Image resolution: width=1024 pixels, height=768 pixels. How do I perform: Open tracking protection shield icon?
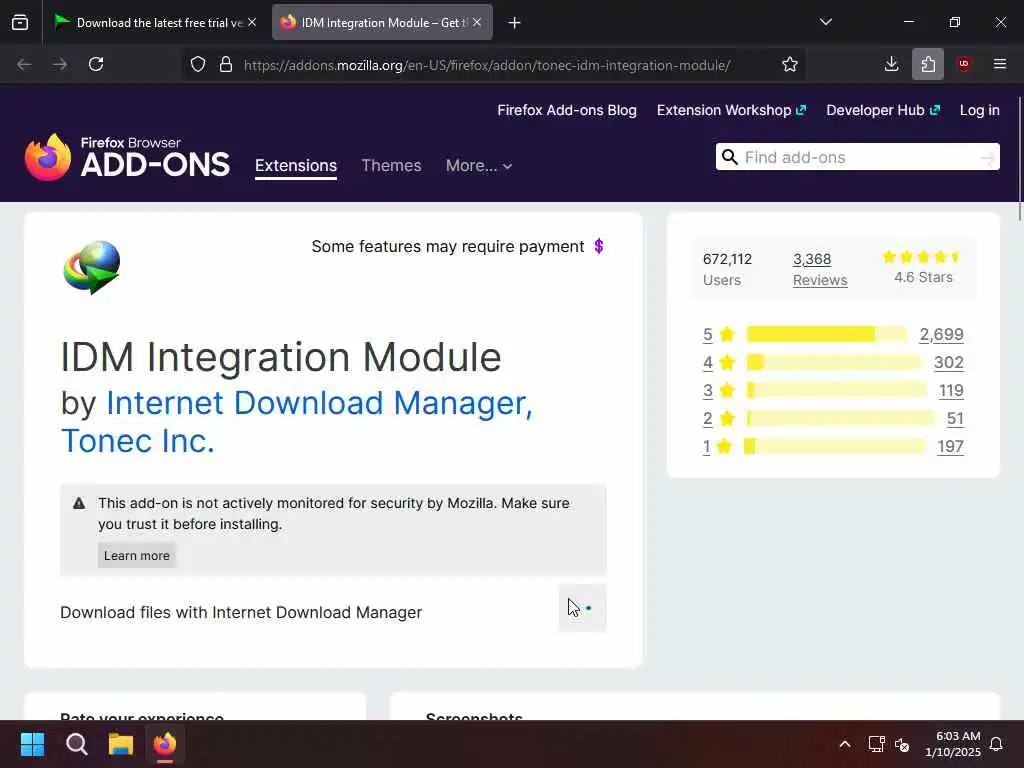(198, 64)
